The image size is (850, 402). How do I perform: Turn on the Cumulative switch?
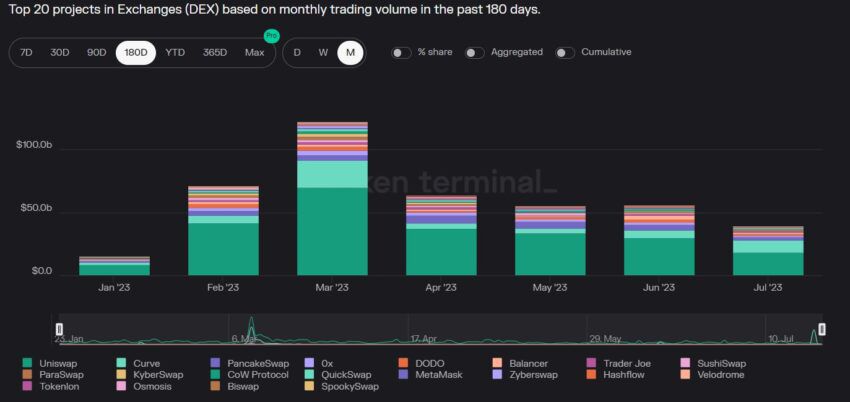(565, 53)
